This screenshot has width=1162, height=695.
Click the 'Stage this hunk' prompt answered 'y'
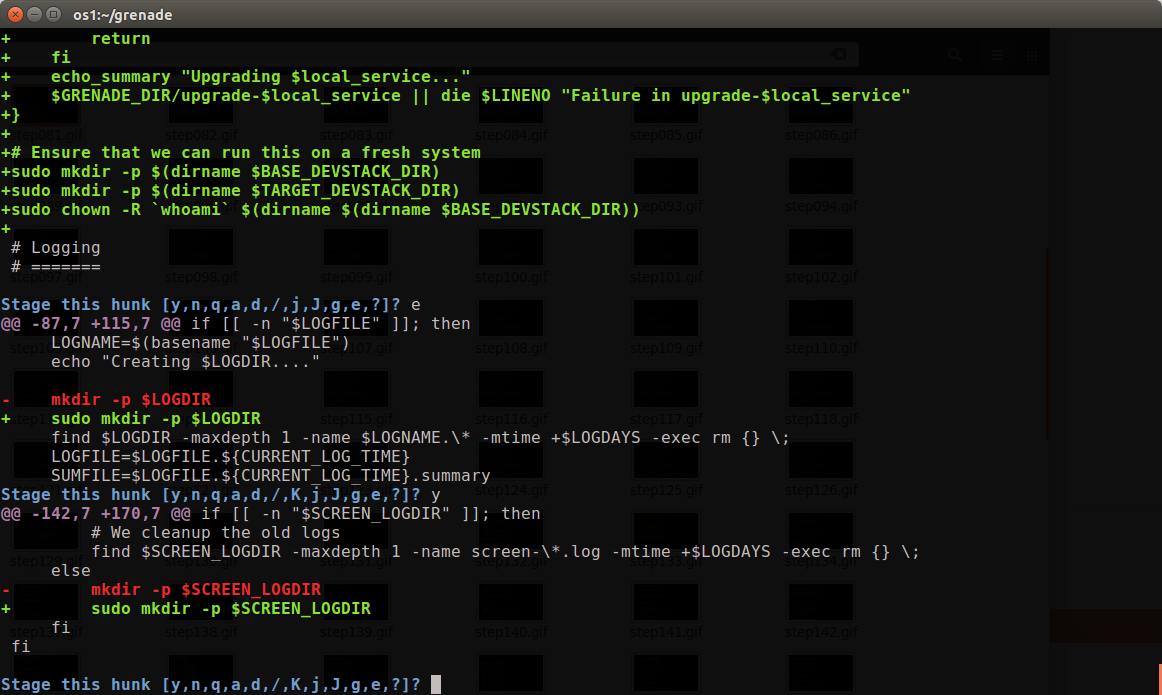point(221,495)
